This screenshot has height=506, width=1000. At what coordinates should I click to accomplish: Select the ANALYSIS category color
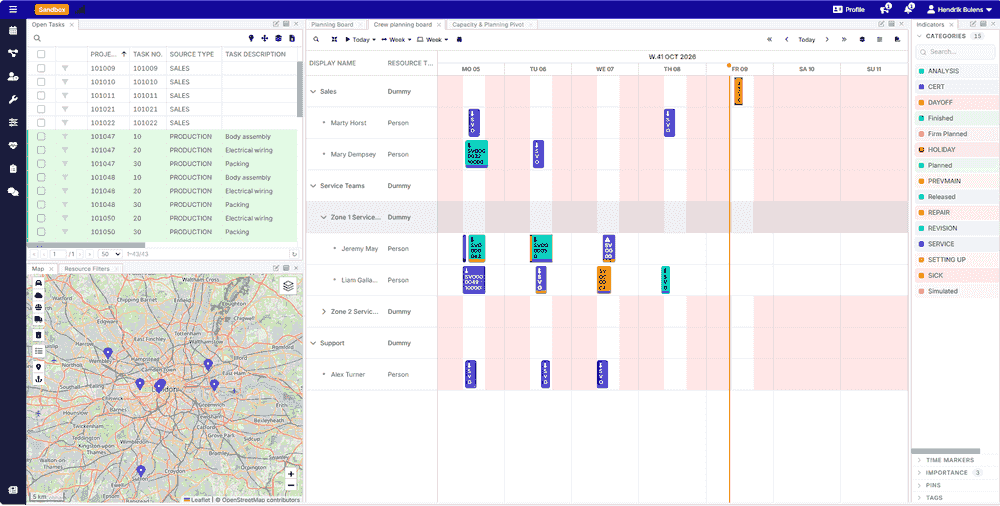[x=922, y=71]
